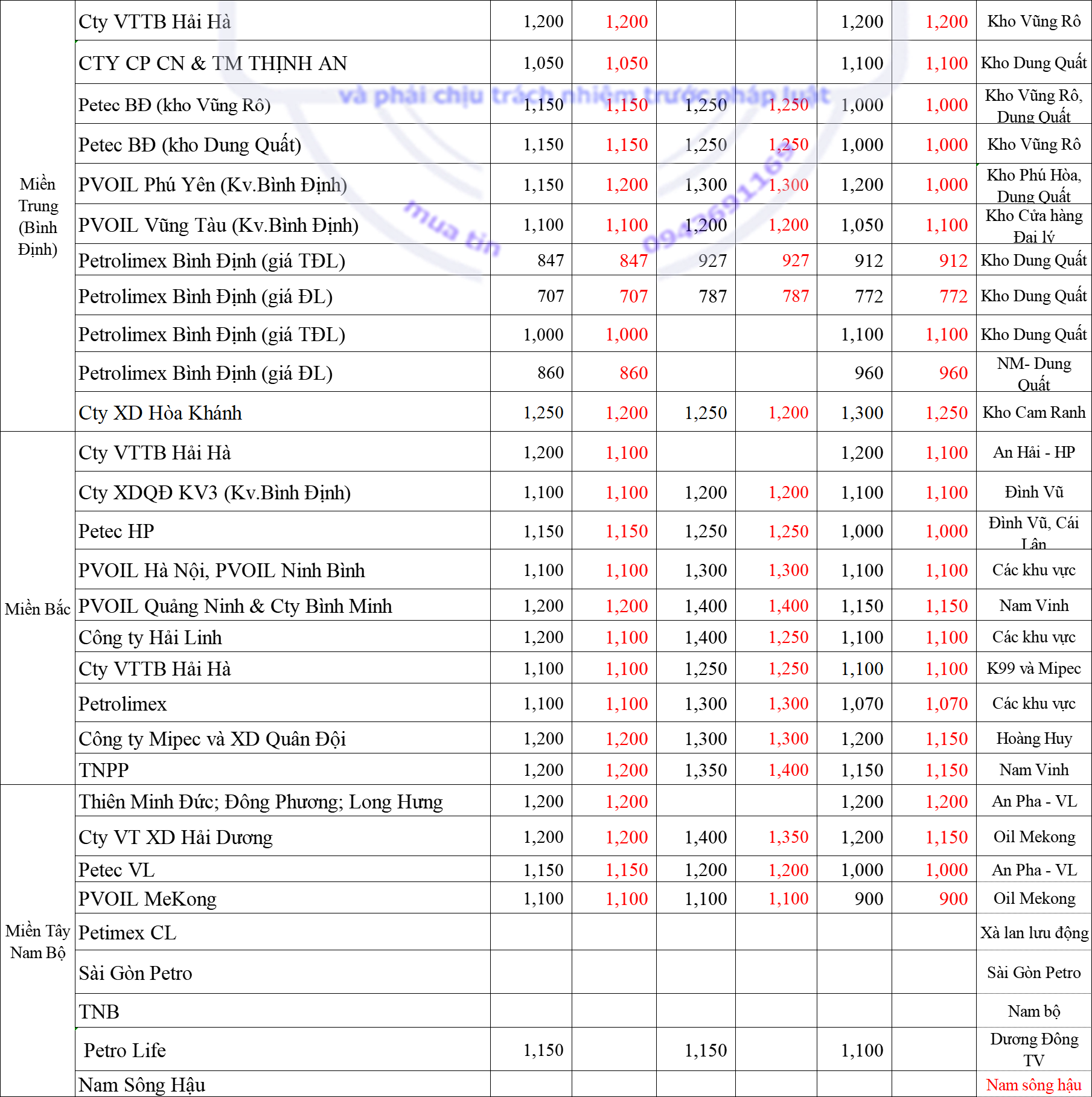Viewport: 1092px width, 1097px height.
Task: Click the red 1,070 value in Petrolimex row
Action: pos(947,703)
